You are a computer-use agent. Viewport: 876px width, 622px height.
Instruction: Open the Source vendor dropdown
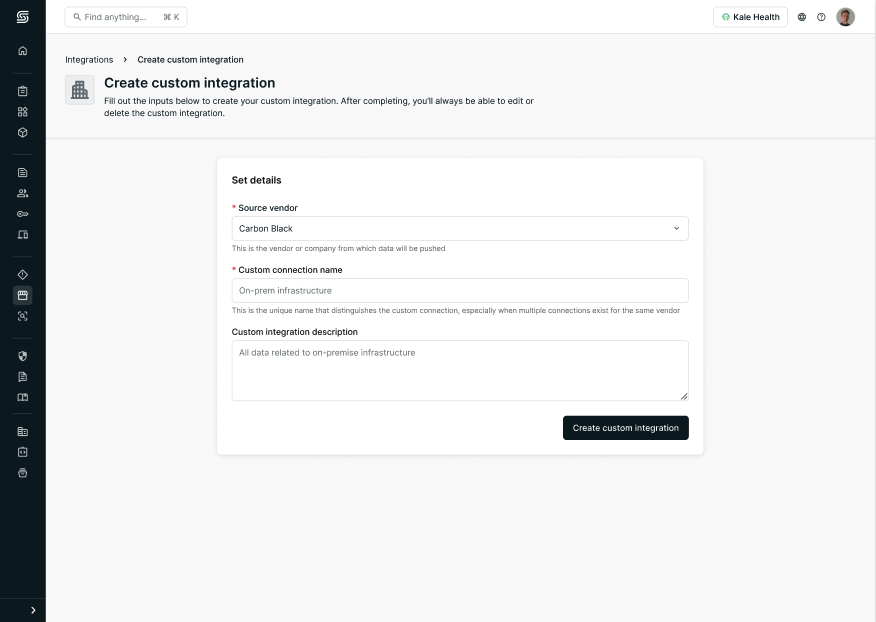click(x=460, y=229)
